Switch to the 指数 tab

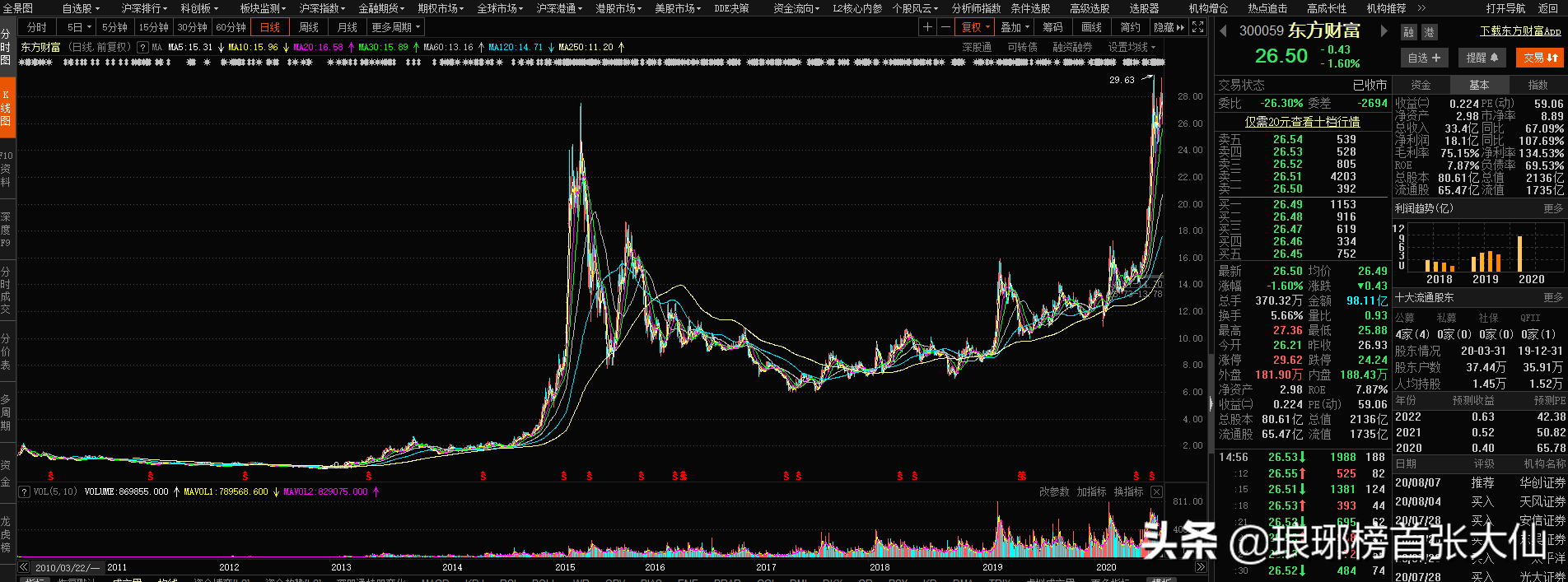pyautogui.click(x=1538, y=85)
